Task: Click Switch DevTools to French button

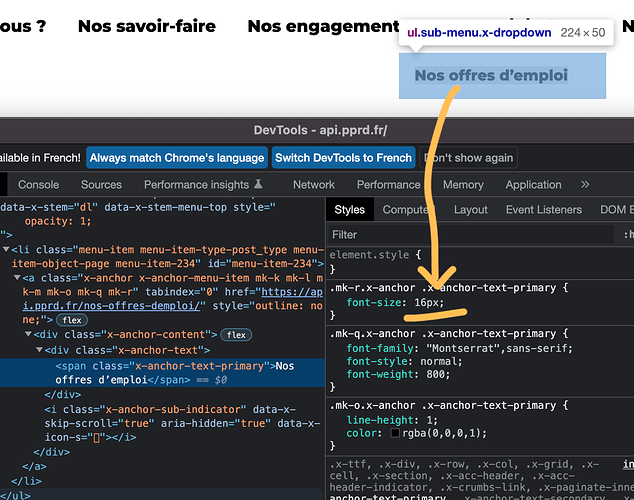Action: 343,158
